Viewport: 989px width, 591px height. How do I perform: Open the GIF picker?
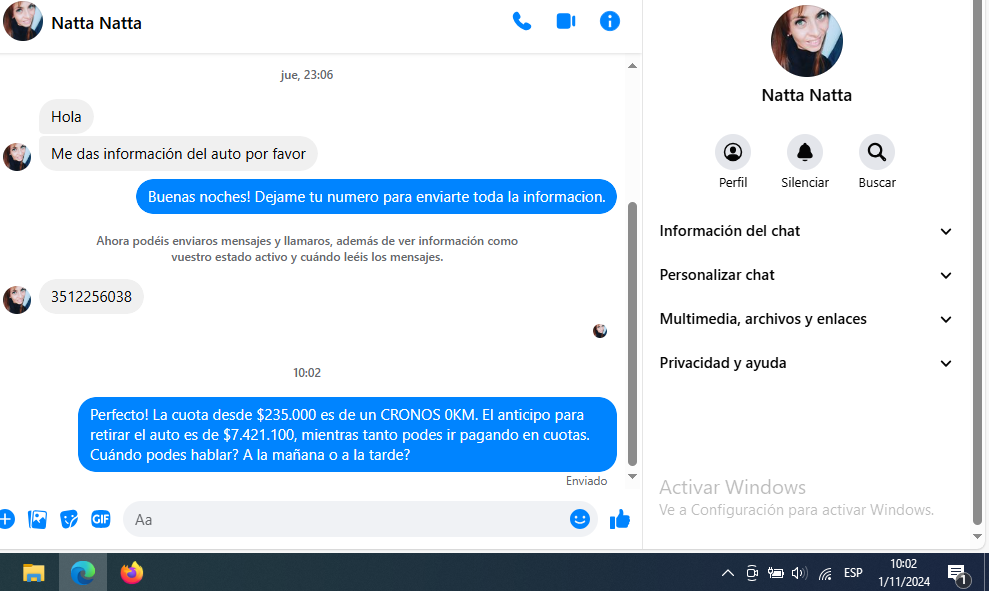(101, 519)
